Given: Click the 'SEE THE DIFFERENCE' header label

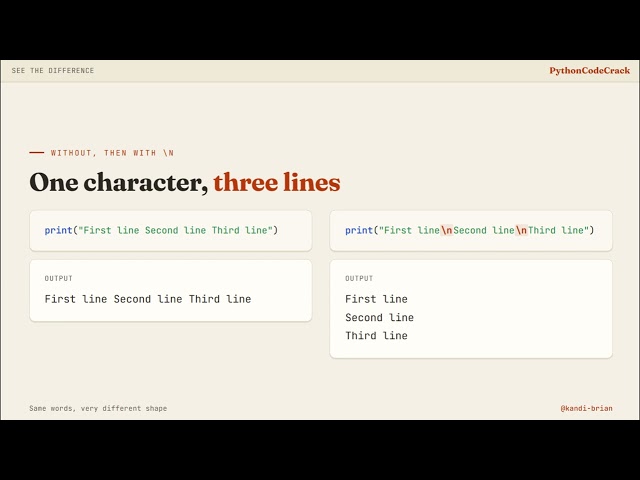Looking at the screenshot, I should [53, 71].
